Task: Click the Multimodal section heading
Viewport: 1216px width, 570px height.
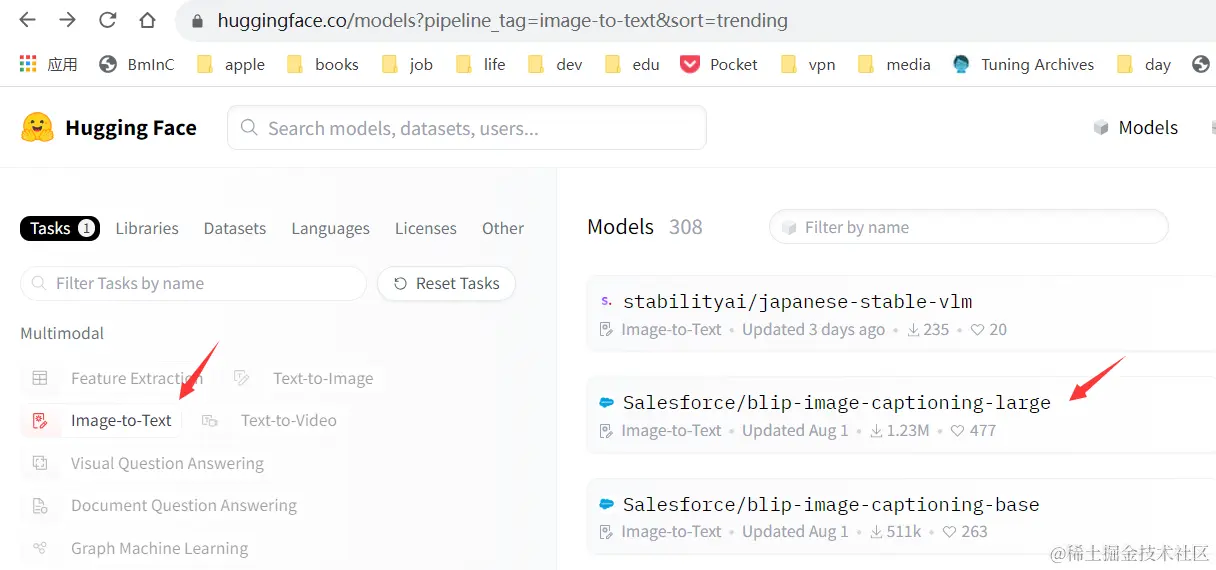Action: coord(62,333)
